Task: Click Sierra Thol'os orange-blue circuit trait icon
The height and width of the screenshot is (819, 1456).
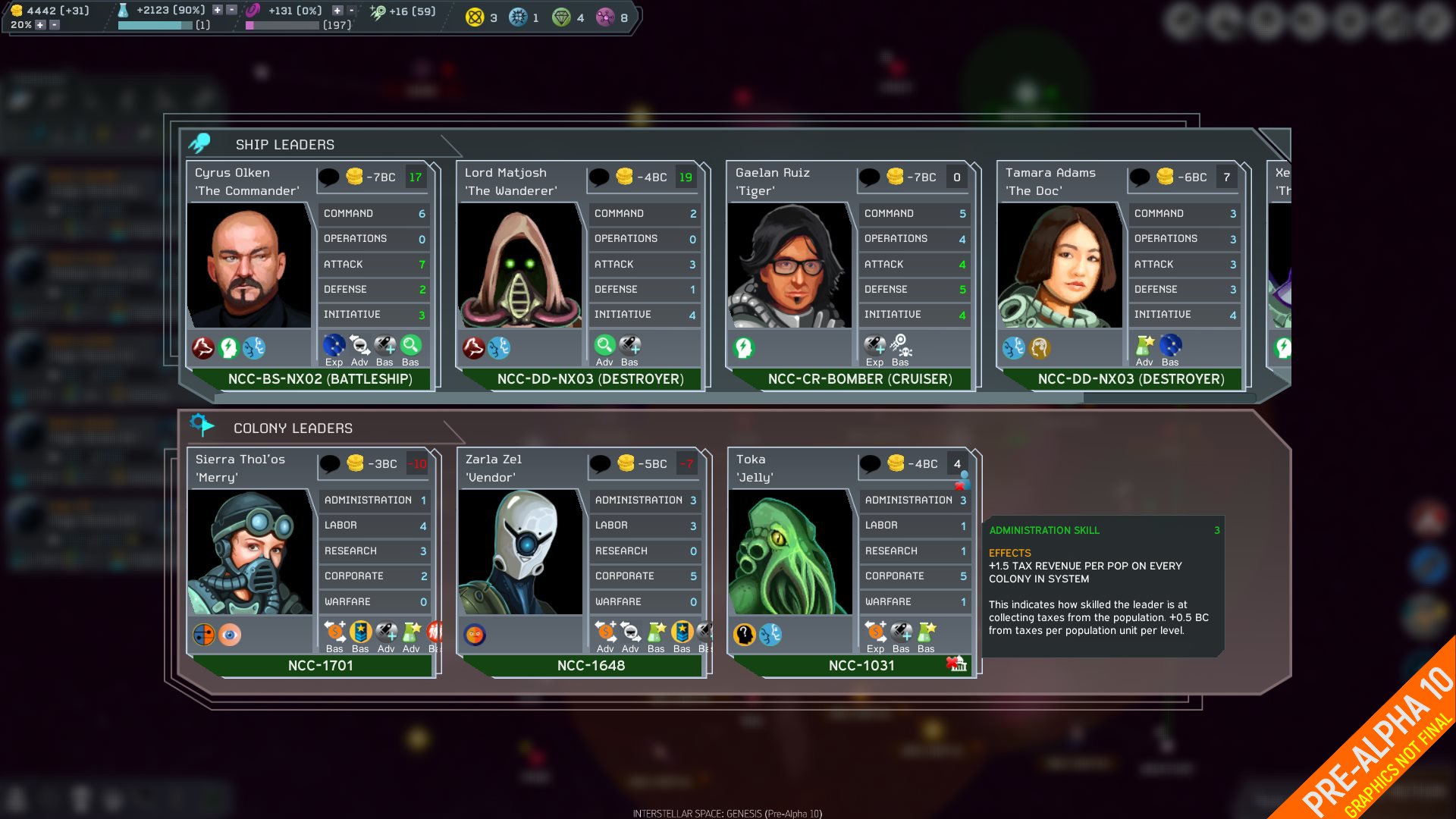Action: pyautogui.click(x=204, y=635)
